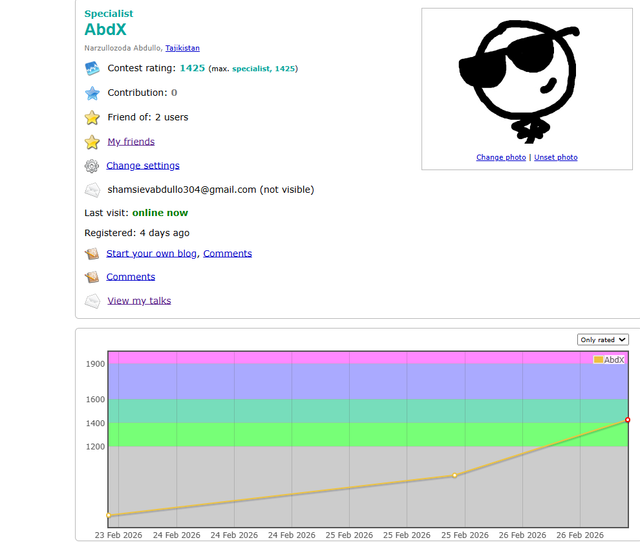Screen dimensions: 640x542
Task: Click Start your own blog link
Action: click(x=151, y=253)
